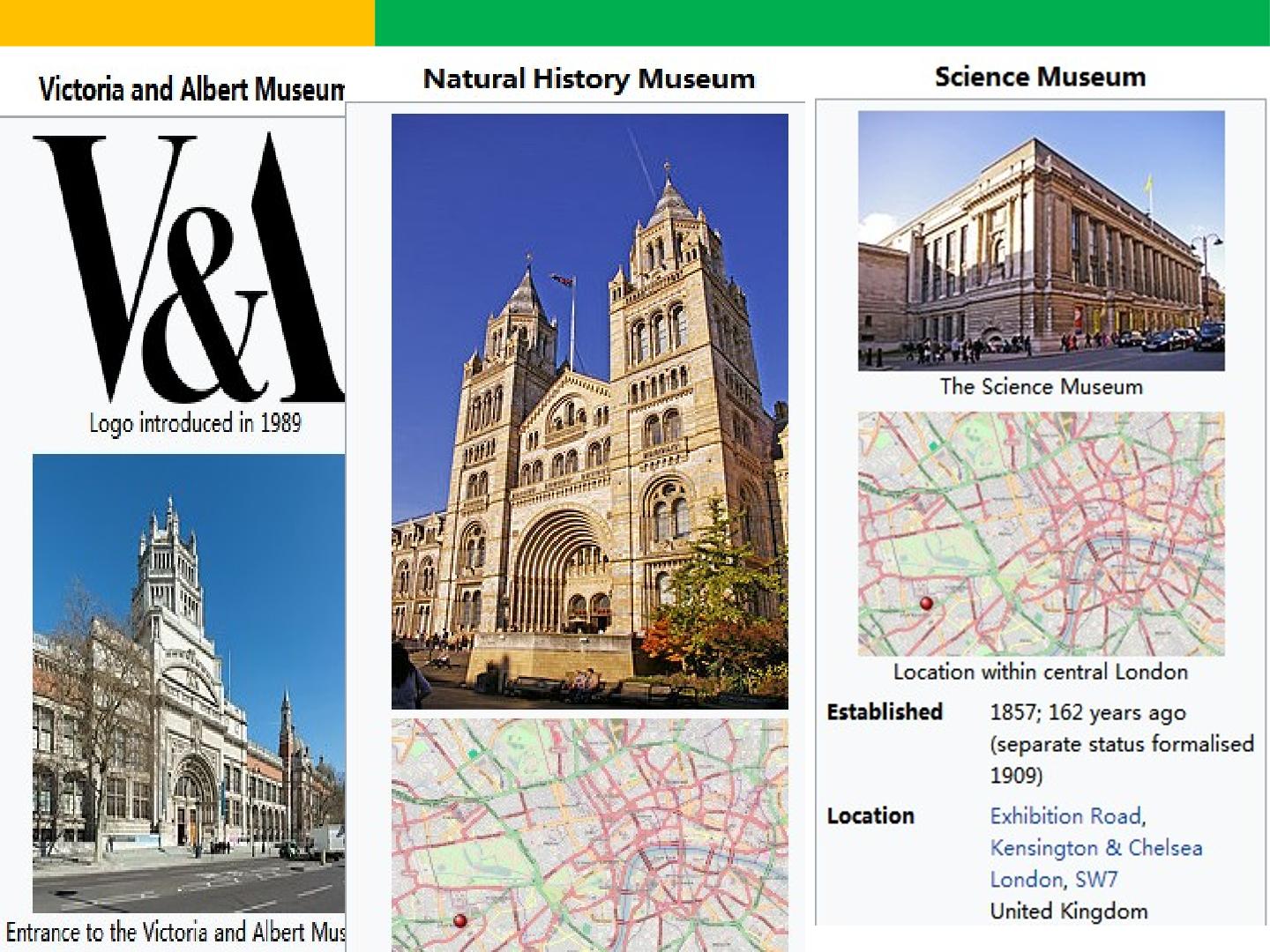This screenshot has width=1270, height=952.
Task: Click the Science Museum heading
Action: click(1041, 77)
